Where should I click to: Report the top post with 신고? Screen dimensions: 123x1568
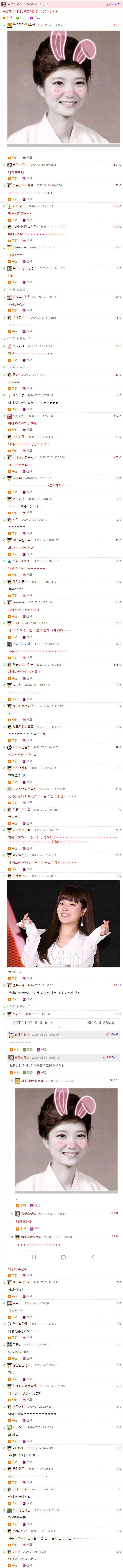click(x=35, y=18)
